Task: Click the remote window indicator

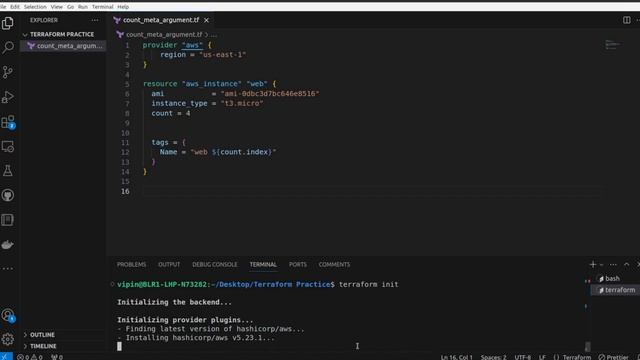Action: point(6,357)
